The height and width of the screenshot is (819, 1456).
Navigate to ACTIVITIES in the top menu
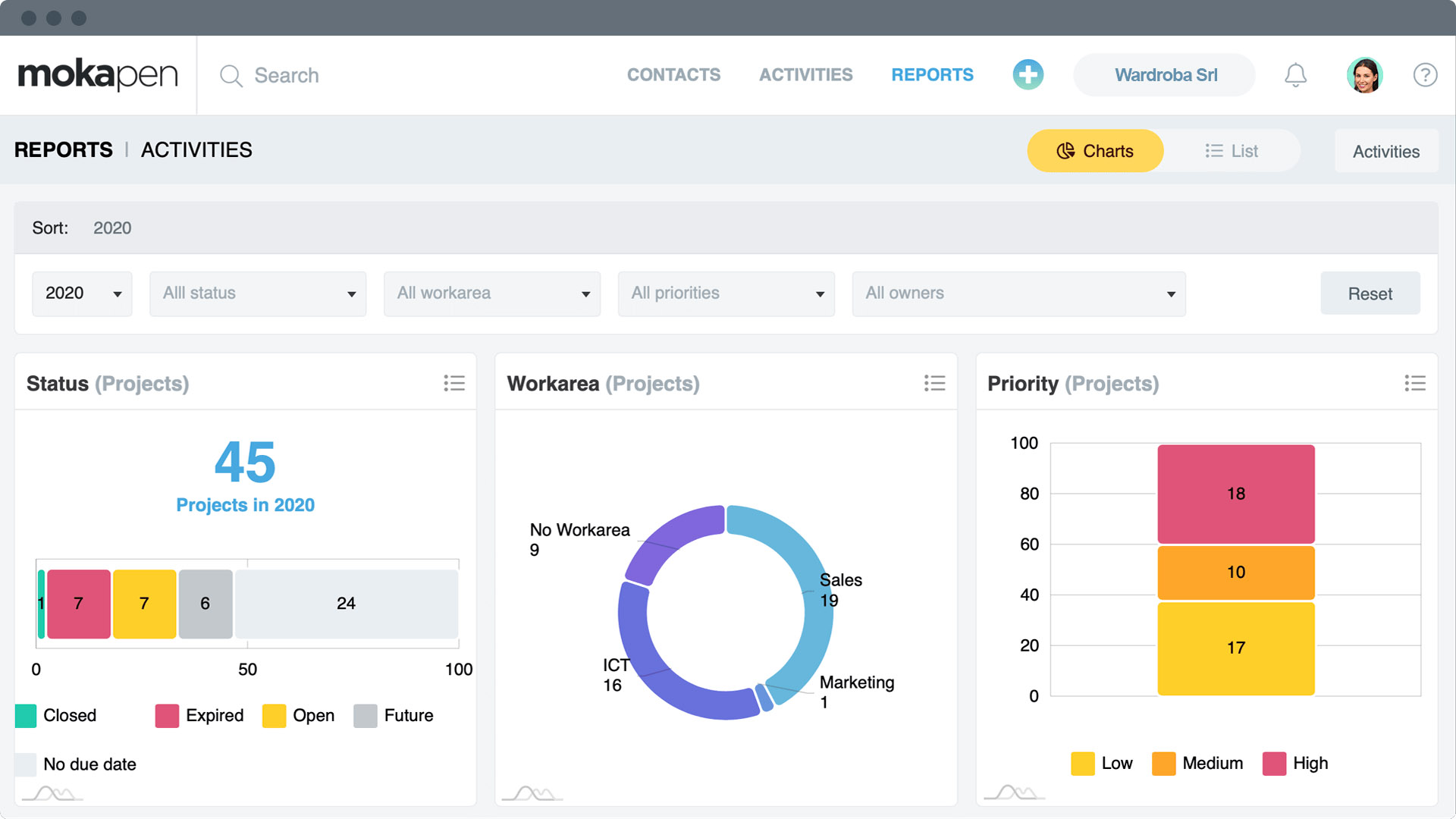[x=805, y=75]
